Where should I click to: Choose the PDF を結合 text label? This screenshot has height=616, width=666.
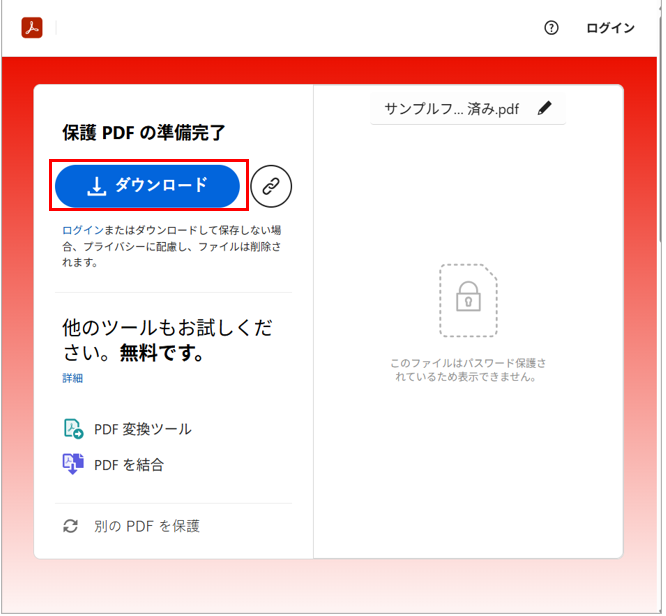coord(129,464)
